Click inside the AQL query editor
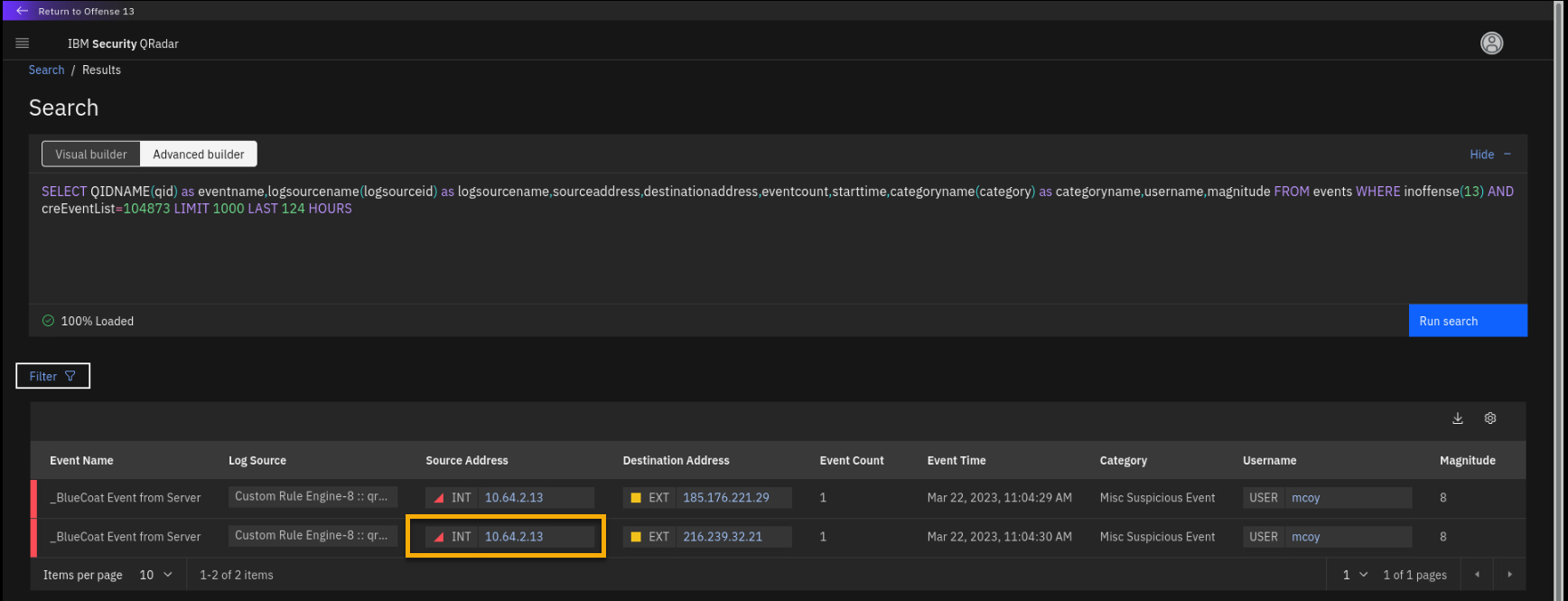Viewport: 1568px width, 601px height. [778, 239]
